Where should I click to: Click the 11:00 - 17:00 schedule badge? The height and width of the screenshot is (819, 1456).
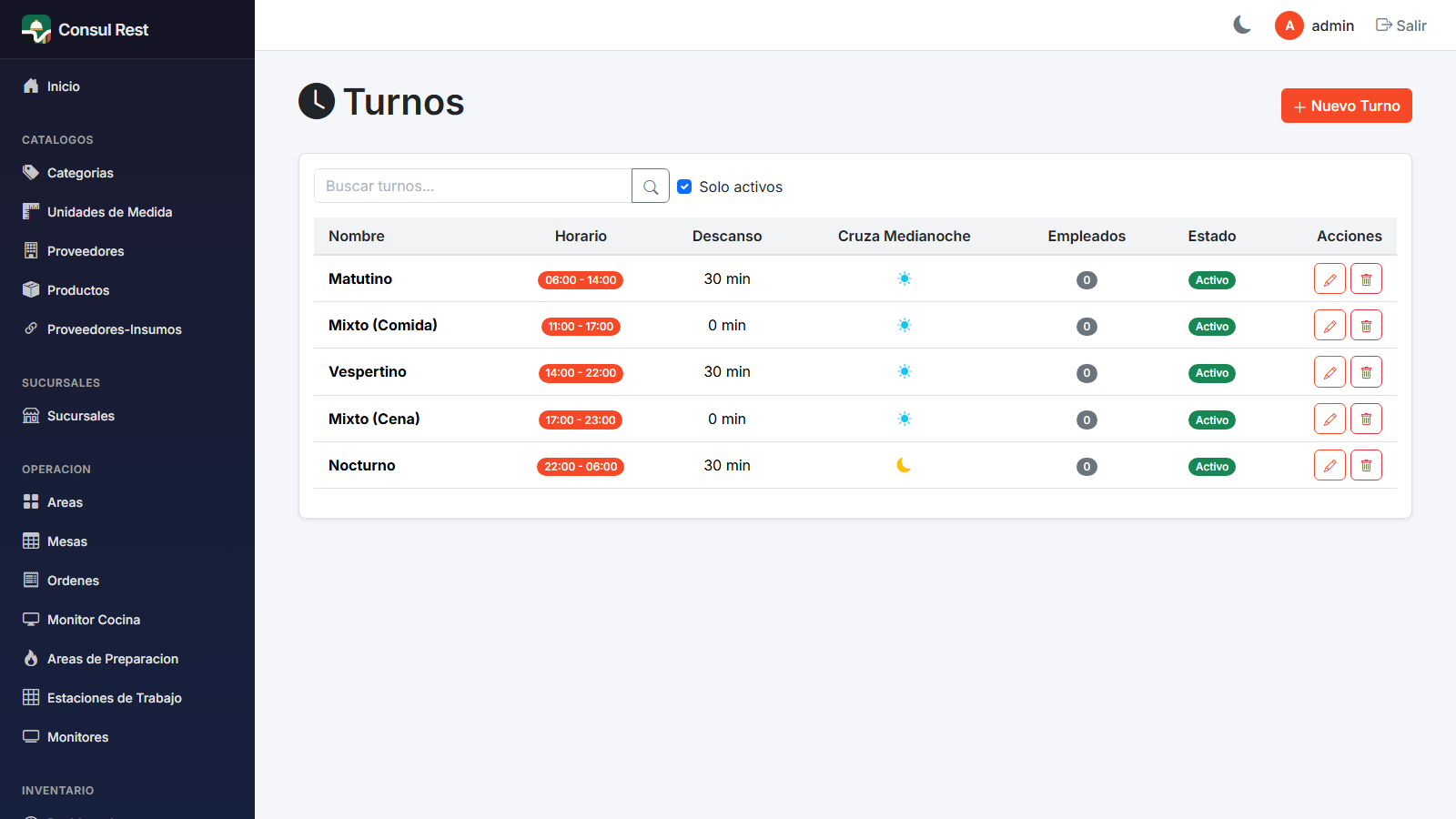(x=581, y=327)
